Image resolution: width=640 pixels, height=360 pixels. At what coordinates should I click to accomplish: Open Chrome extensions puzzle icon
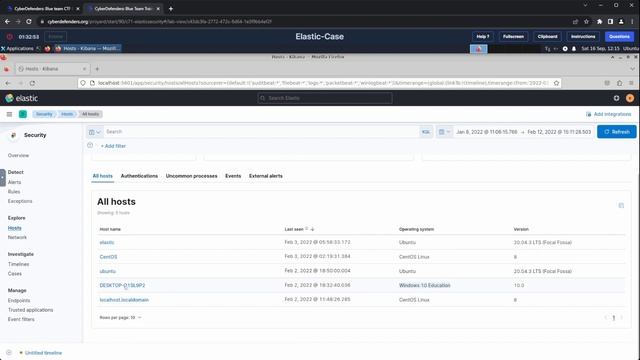599,21
